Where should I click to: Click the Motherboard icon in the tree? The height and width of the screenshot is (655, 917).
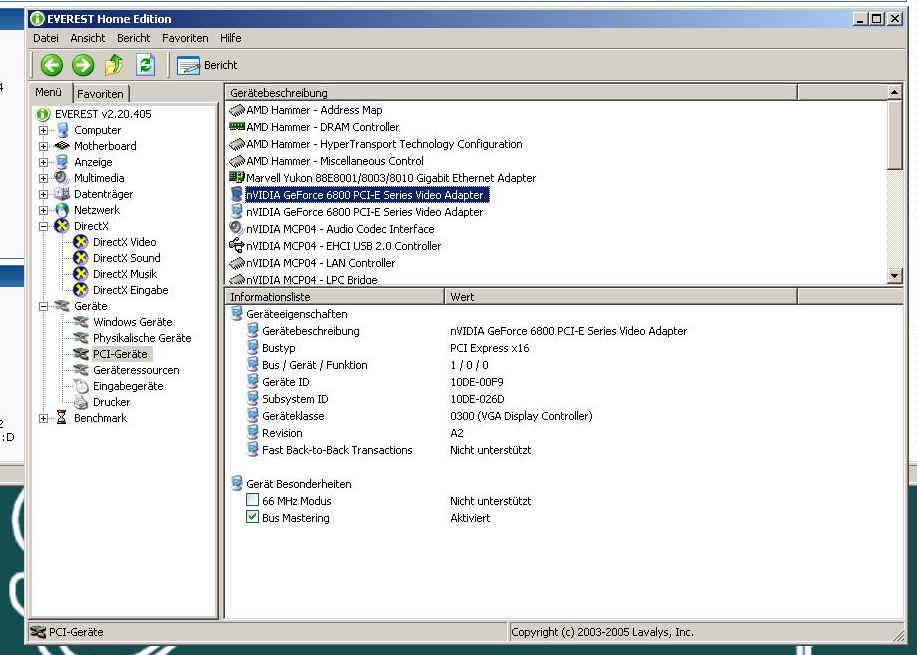tap(61, 146)
